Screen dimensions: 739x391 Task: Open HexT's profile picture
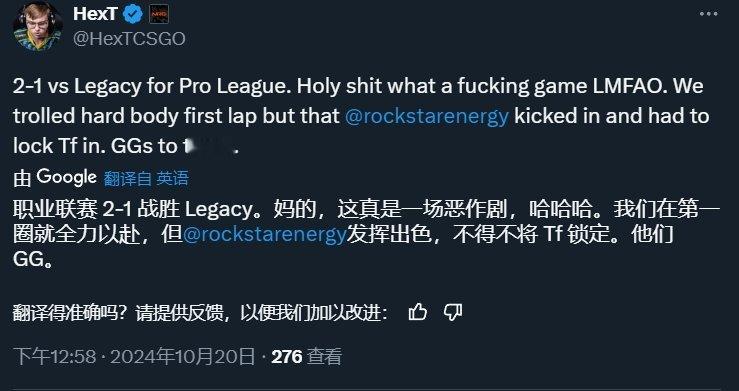click(38, 25)
